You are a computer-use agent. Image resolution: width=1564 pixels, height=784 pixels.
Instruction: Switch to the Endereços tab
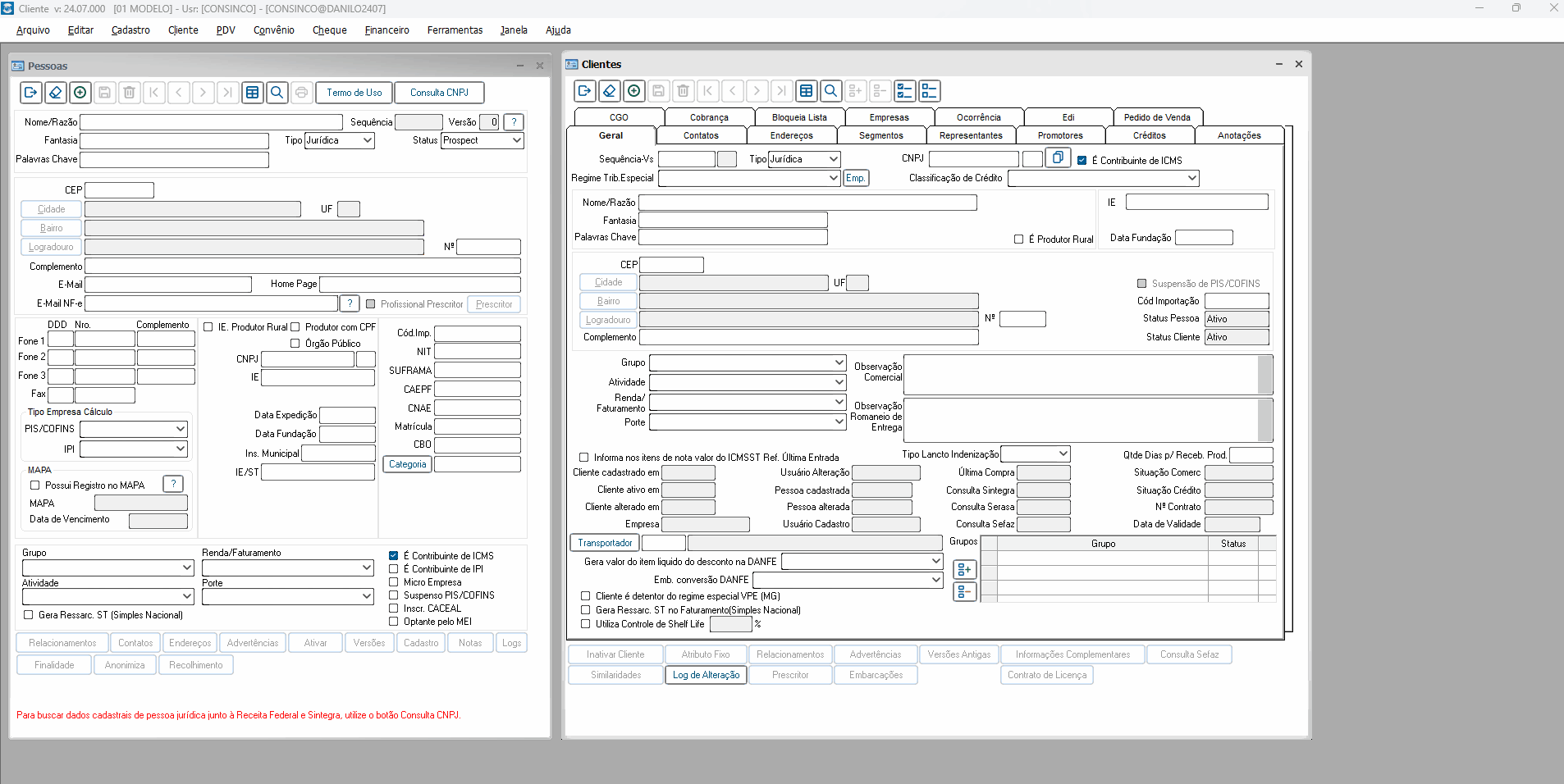[791, 135]
